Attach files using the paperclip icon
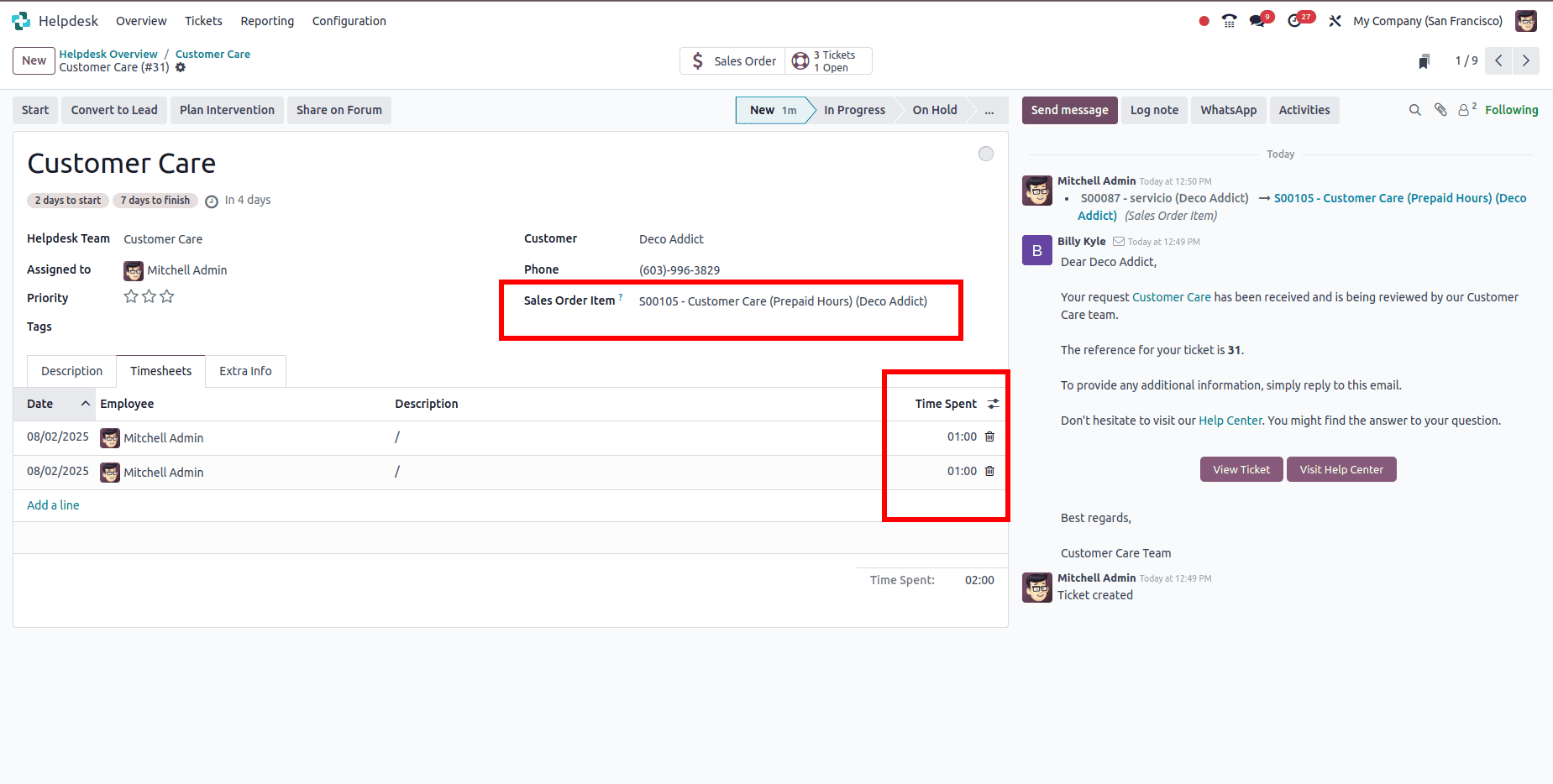Viewport: 1553px width, 784px height. click(x=1440, y=109)
